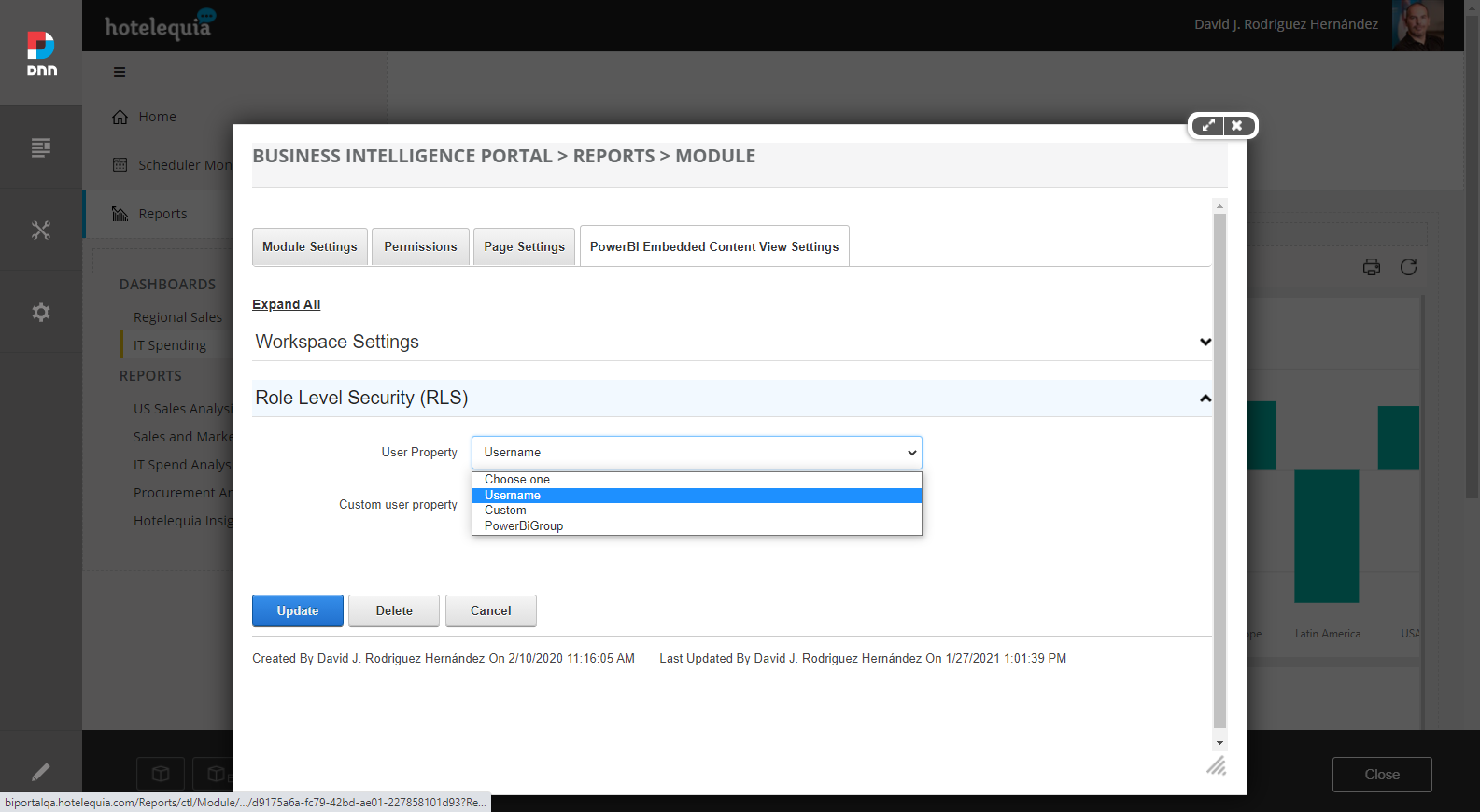Switch to Page Settings tab

524,246
